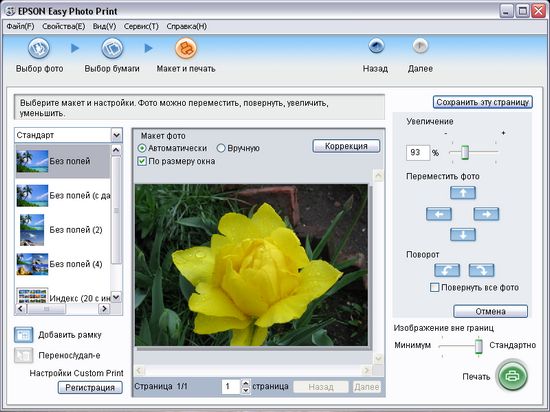
Task: Open the Сервис(T) menu
Action: coord(141,27)
